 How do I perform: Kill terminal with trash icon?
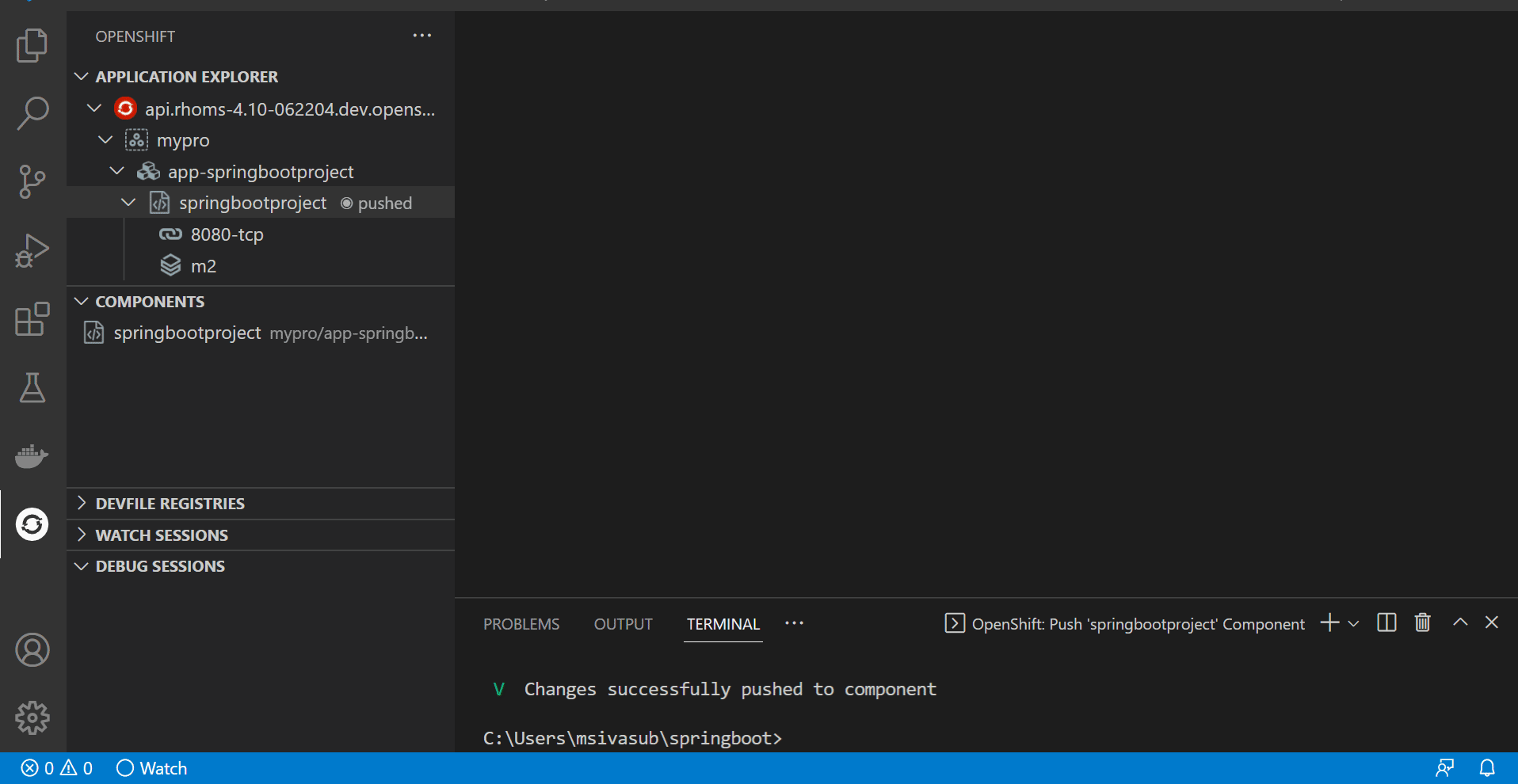pos(1423,623)
